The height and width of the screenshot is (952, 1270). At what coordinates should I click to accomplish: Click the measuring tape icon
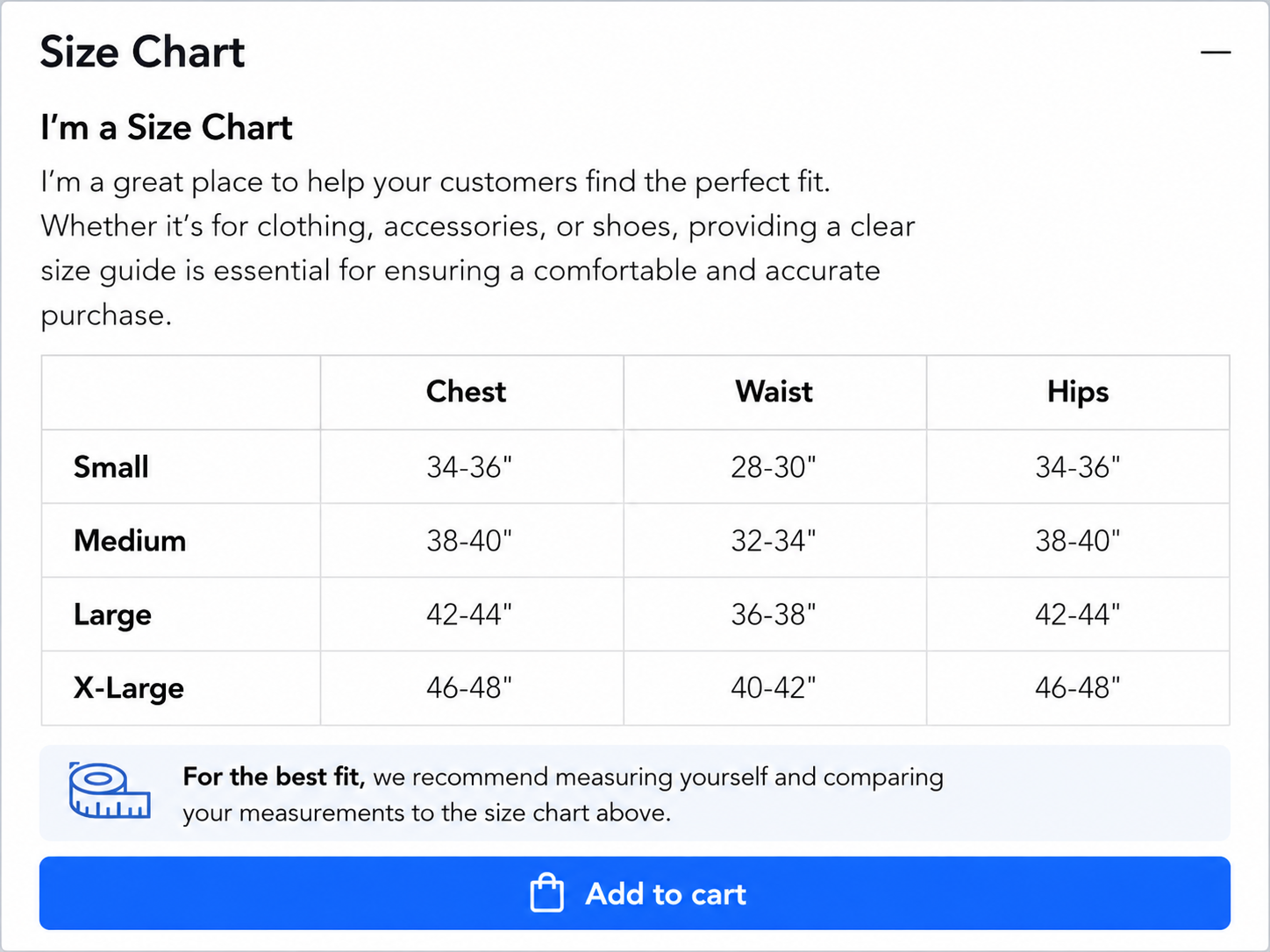(110, 790)
